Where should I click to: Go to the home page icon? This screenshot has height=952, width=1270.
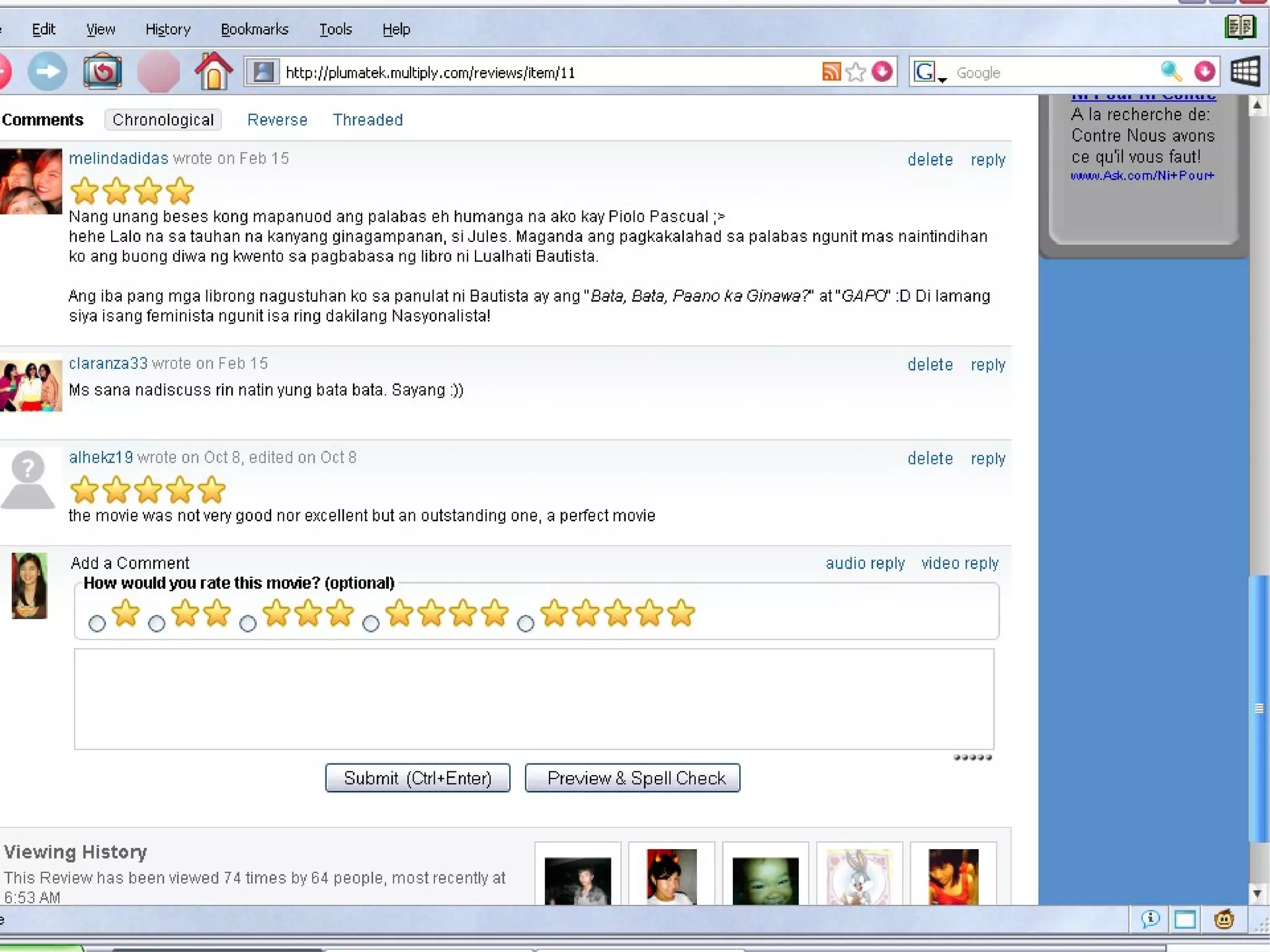pyautogui.click(x=213, y=72)
